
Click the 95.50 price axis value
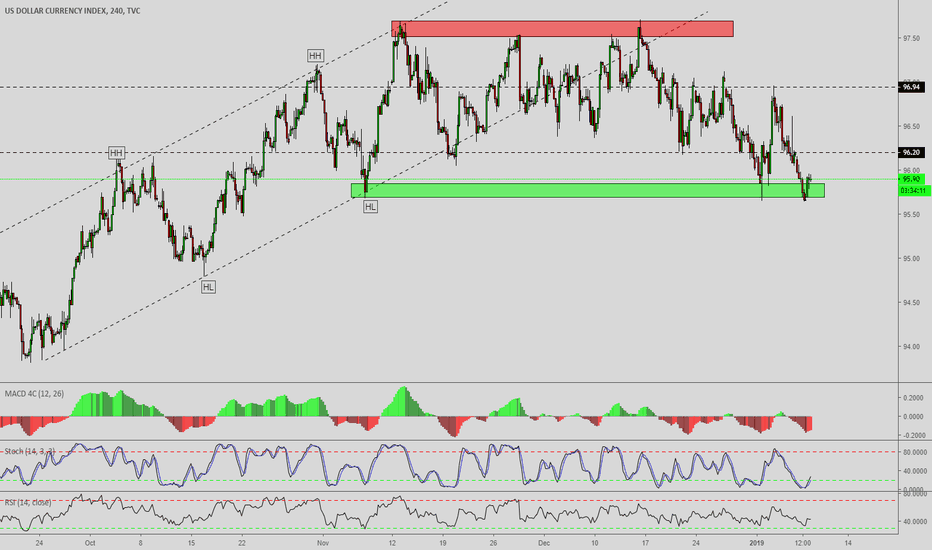click(911, 215)
